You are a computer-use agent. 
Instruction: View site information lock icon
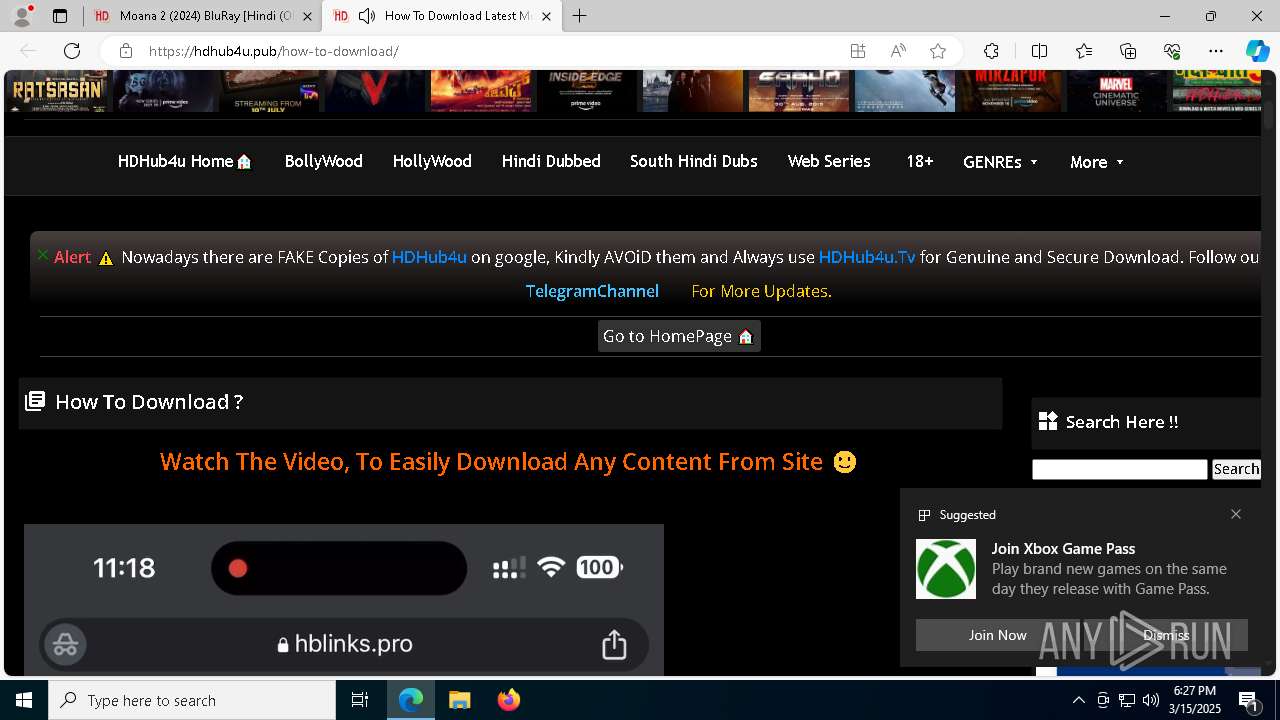(126, 51)
